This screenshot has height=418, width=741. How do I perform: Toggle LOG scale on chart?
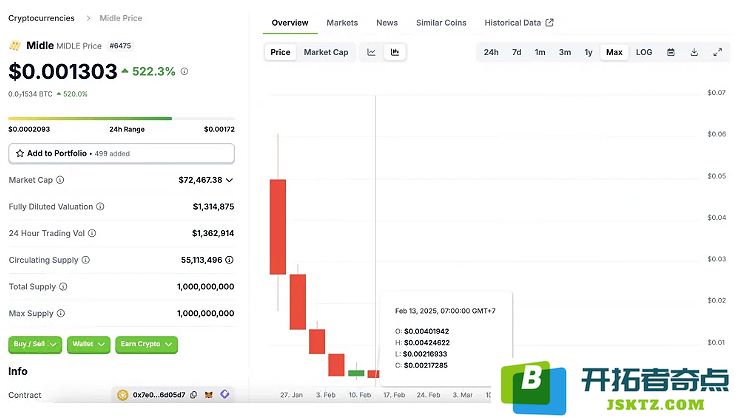[644, 52]
